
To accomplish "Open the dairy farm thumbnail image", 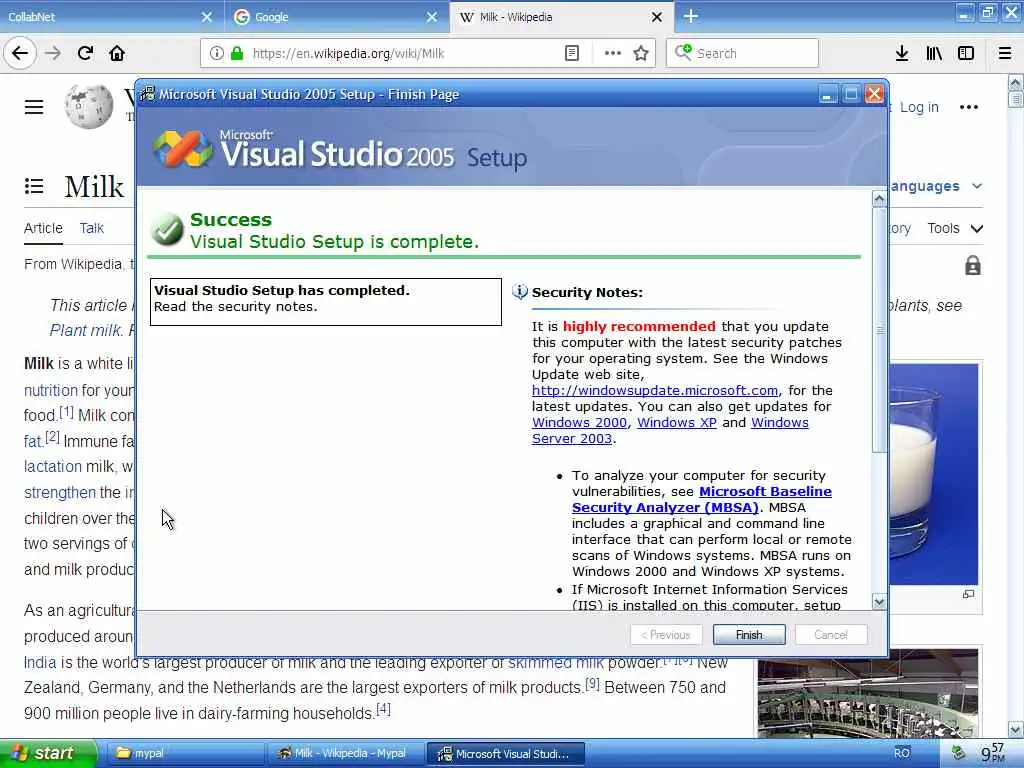I will (x=868, y=694).
